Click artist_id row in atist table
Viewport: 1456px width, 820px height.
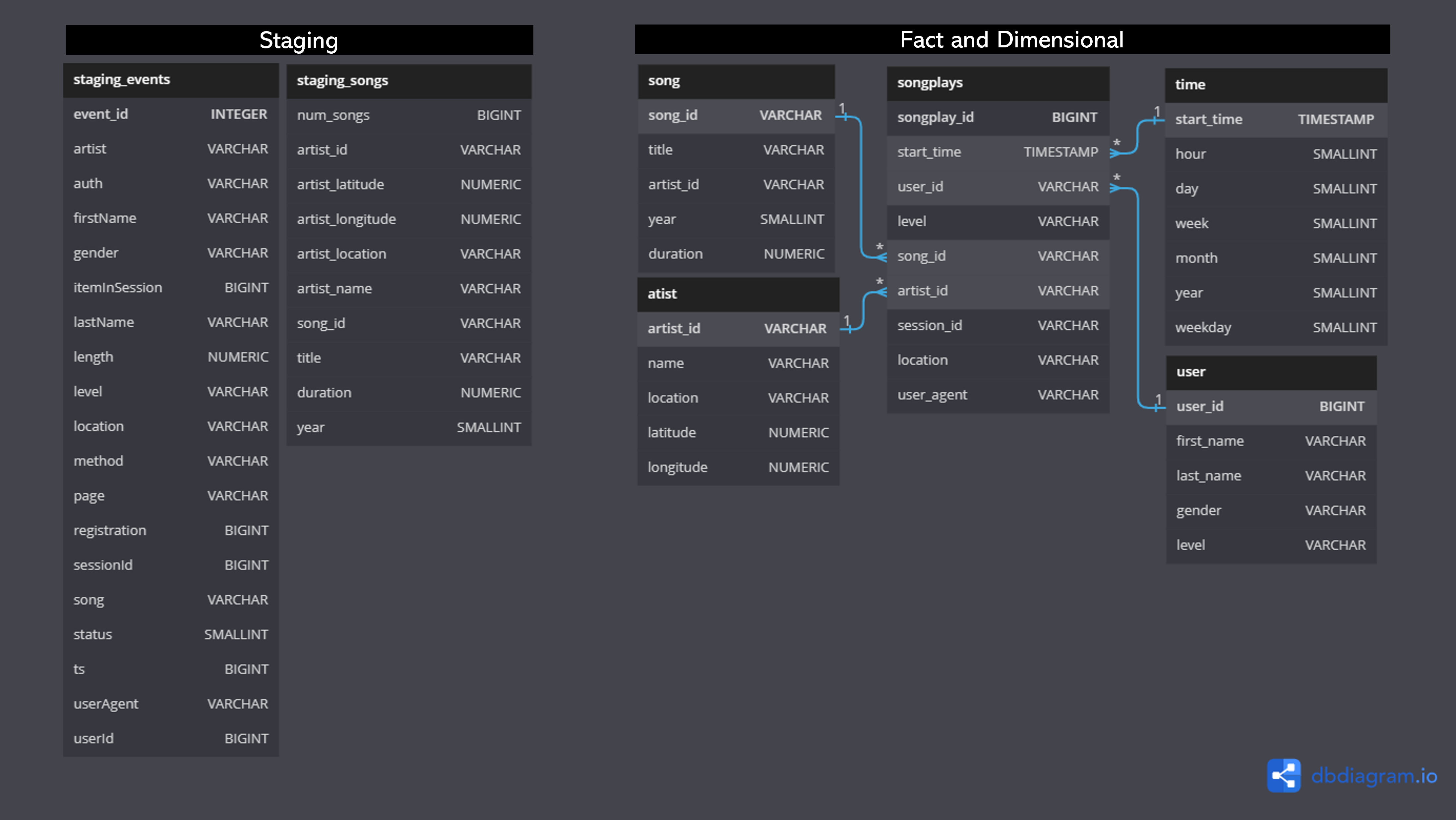738,329
